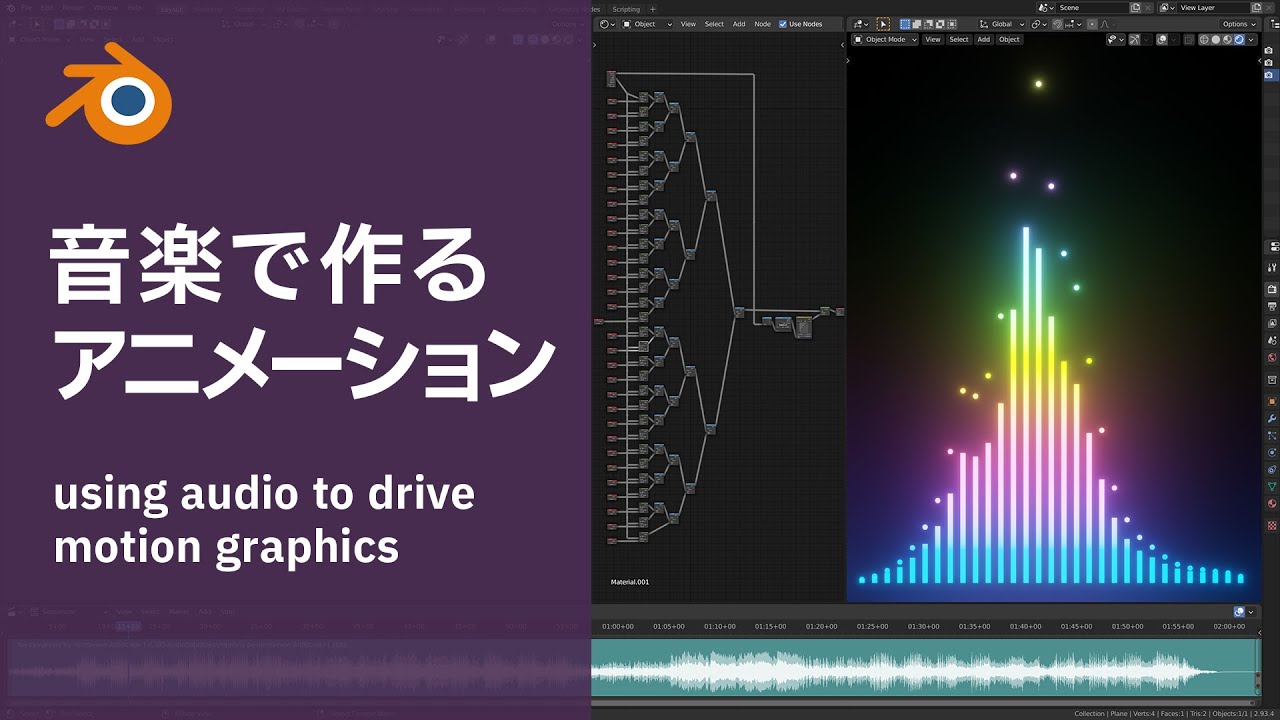Viewport: 1280px width, 720px height.
Task: Open the Global transform orientation dropdown
Action: (1002, 24)
